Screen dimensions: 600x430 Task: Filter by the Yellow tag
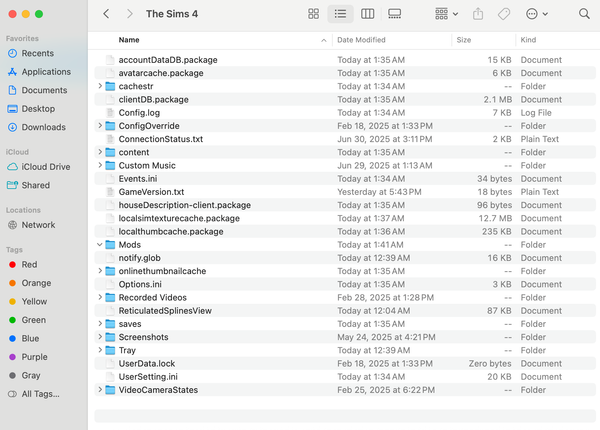coord(34,301)
